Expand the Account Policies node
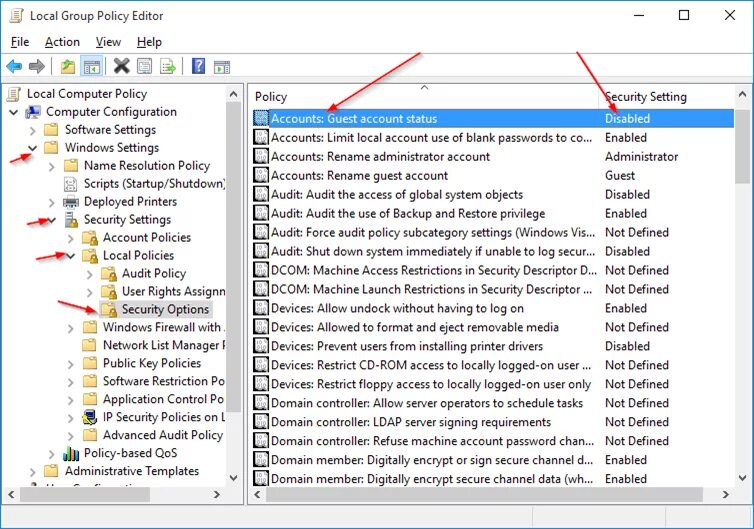This screenshot has height=529, width=754. (71, 238)
